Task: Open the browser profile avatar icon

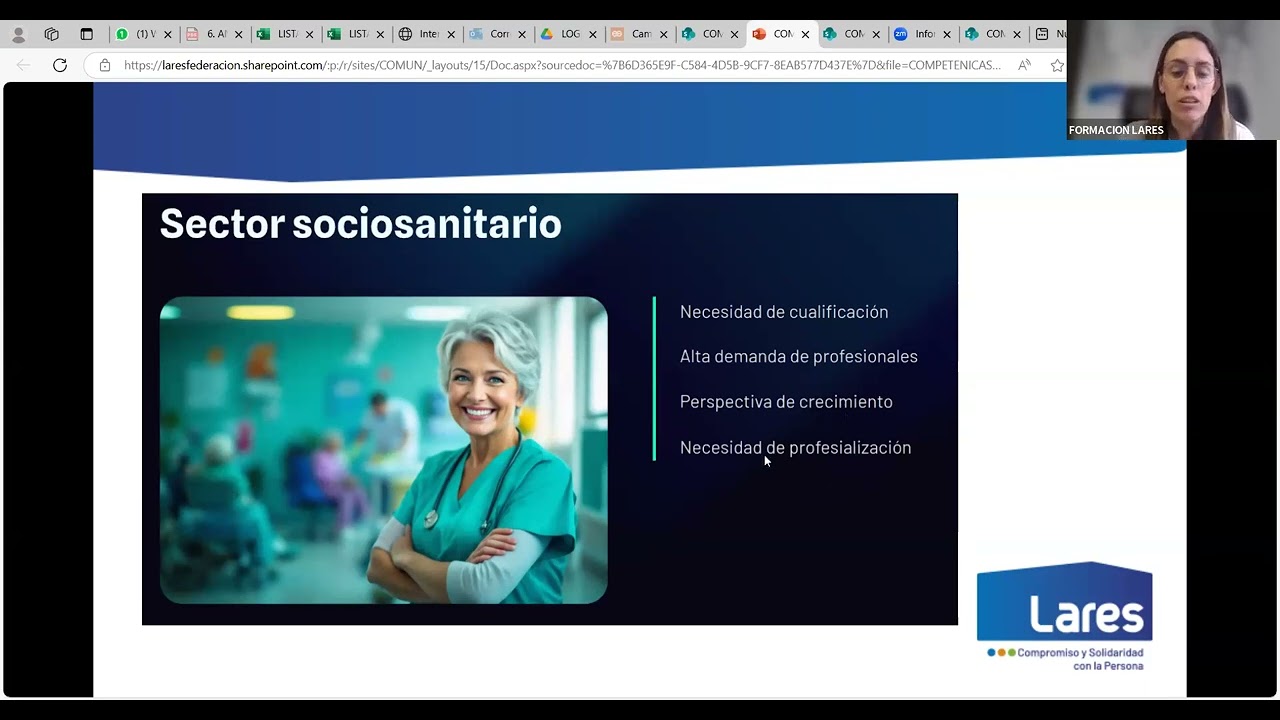Action: 18,35
